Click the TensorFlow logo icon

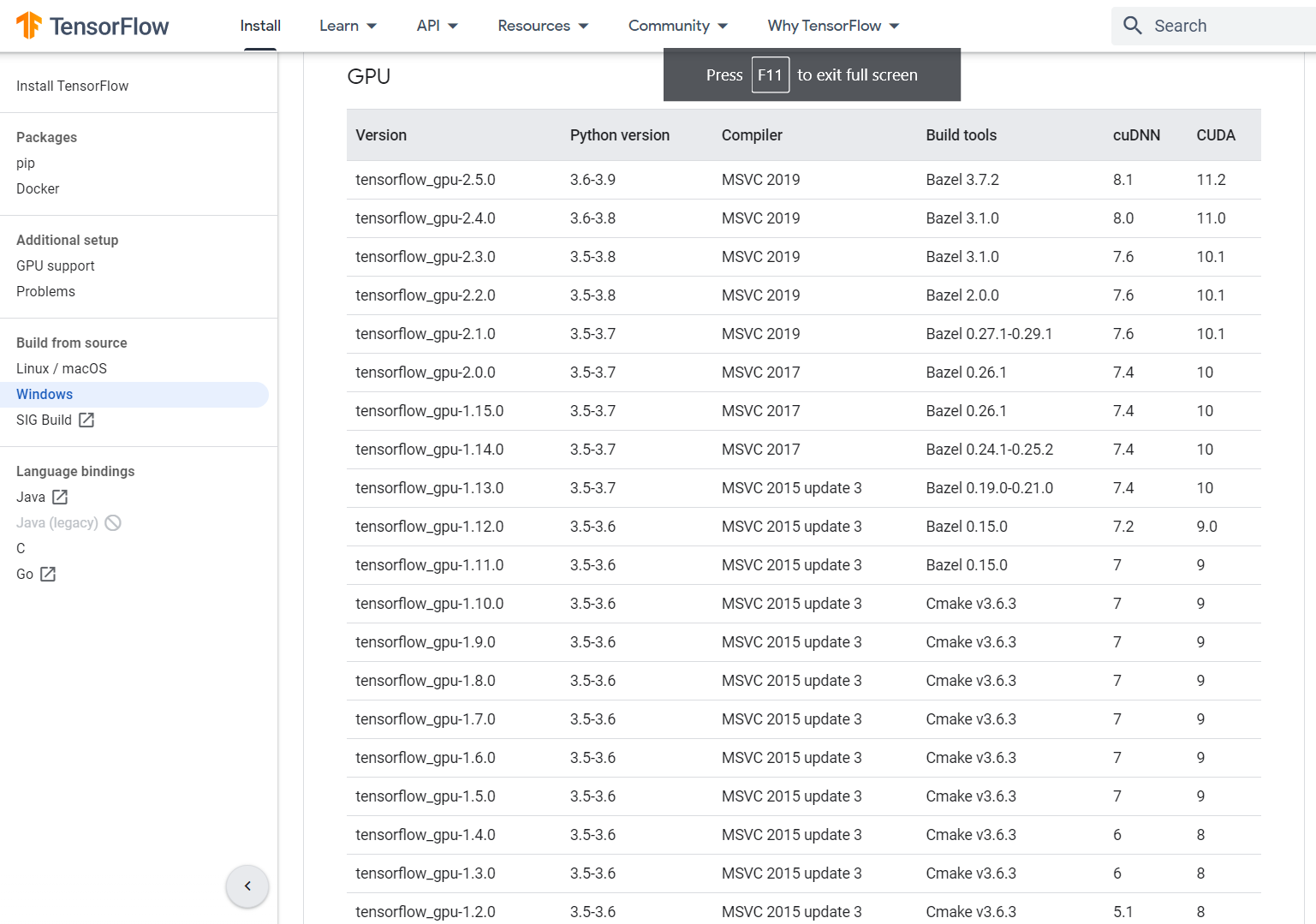29,26
